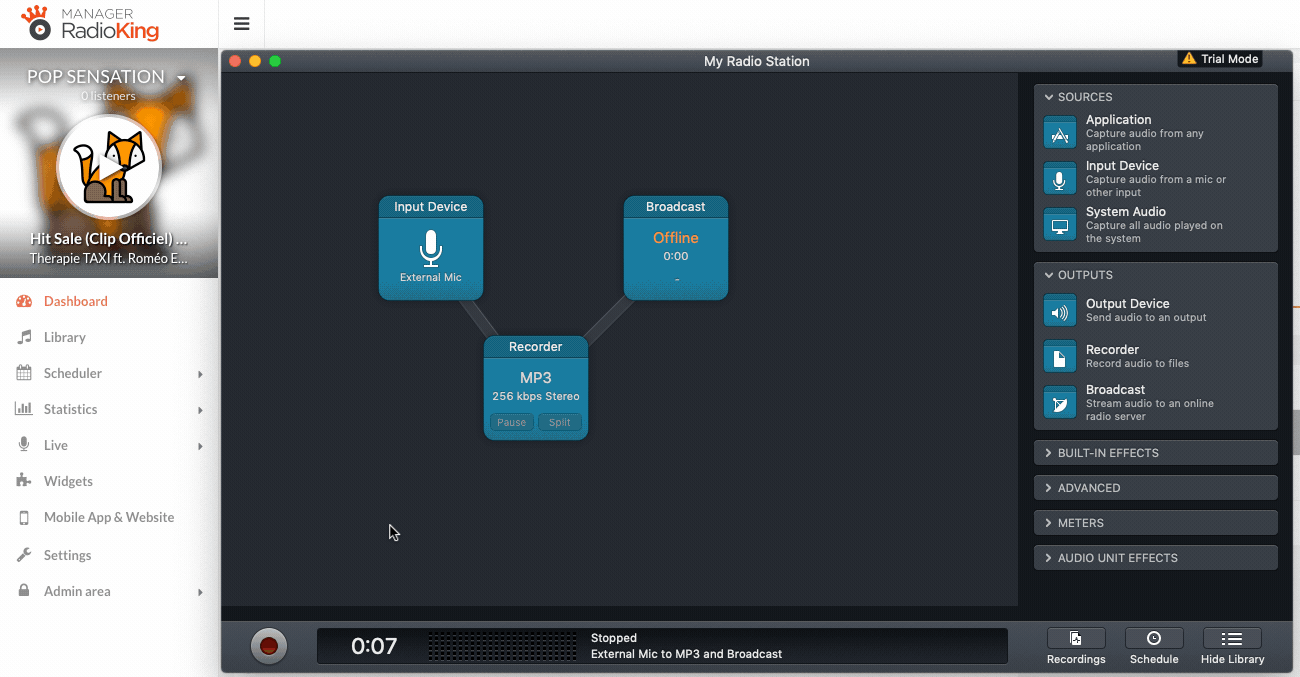Open the Statistics sidebar menu
Viewport: 1300px width, 677px height.
pyautogui.click(x=70, y=409)
